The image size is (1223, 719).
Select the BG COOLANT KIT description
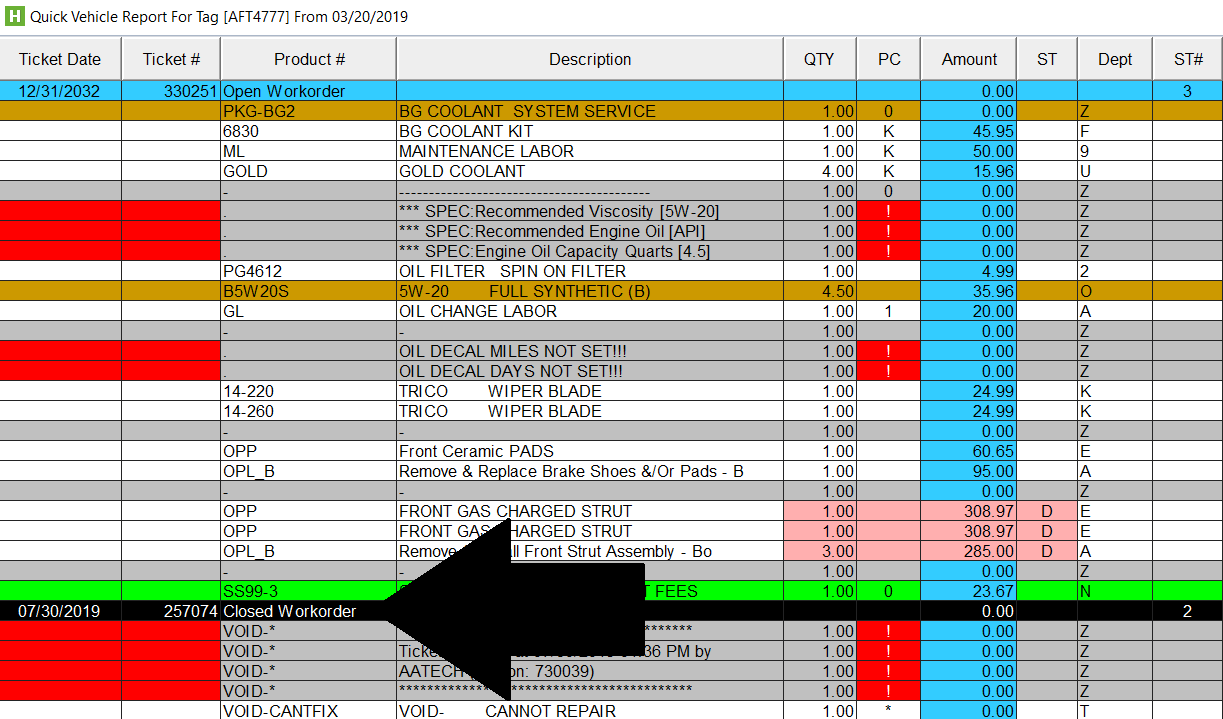pyautogui.click(x=466, y=131)
